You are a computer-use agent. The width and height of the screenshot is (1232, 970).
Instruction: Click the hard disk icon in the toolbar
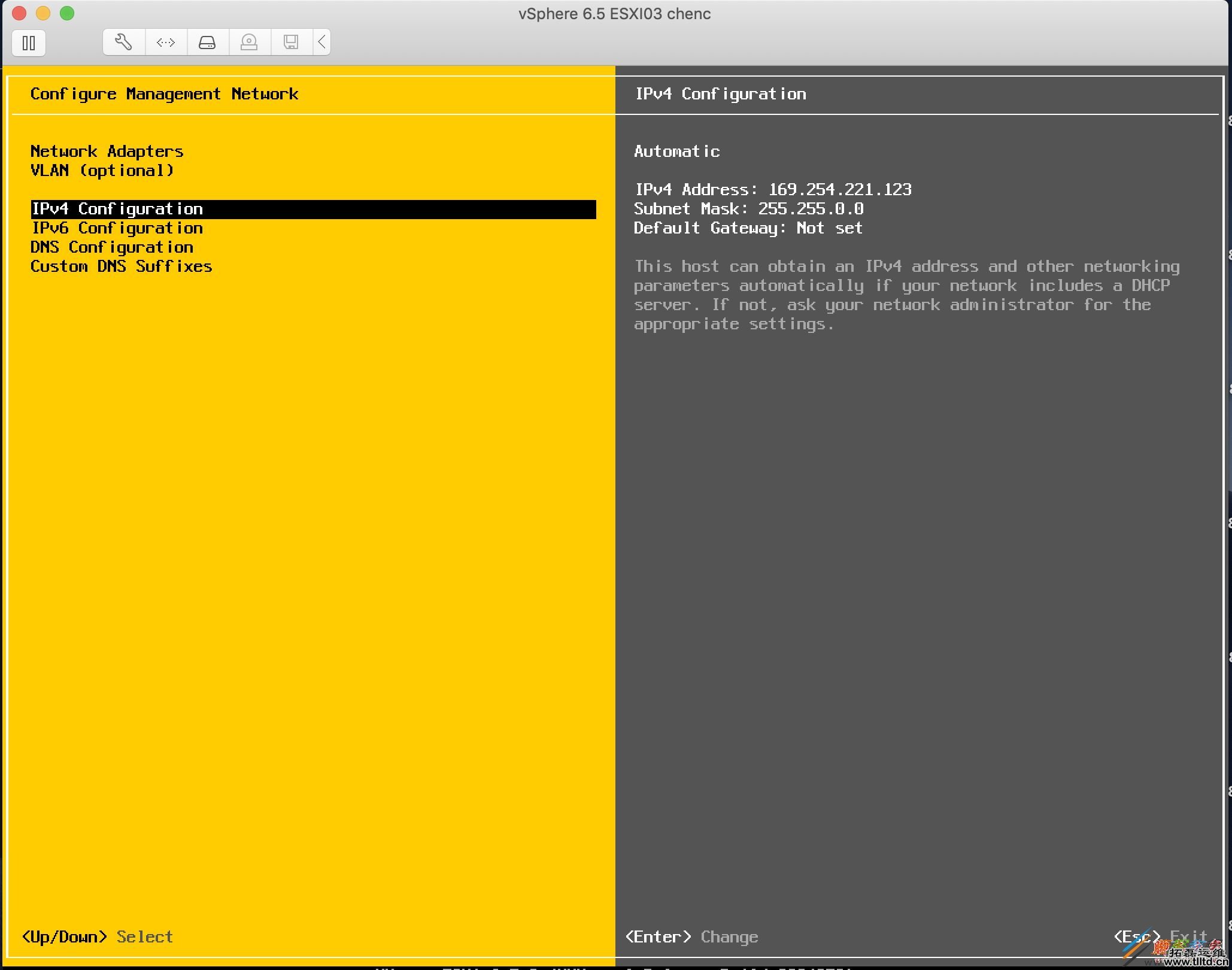click(x=207, y=41)
